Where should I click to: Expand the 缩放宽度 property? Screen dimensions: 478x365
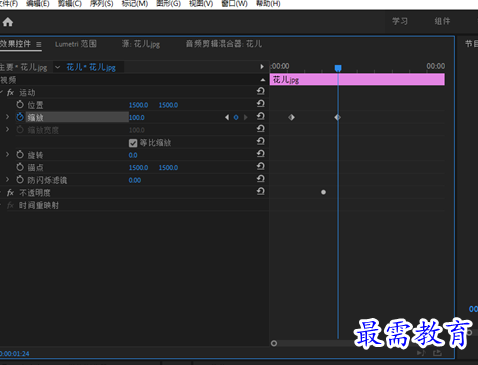point(7,130)
